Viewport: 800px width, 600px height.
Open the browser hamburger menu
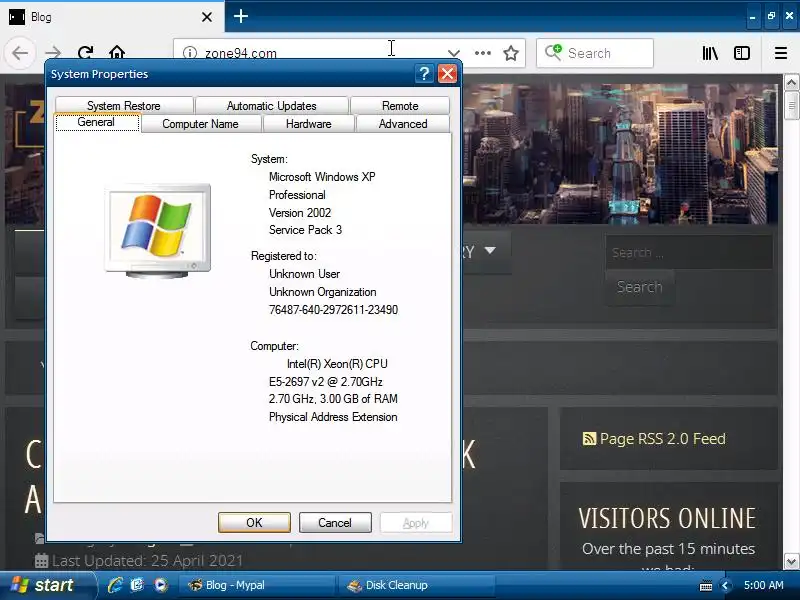tap(781, 53)
